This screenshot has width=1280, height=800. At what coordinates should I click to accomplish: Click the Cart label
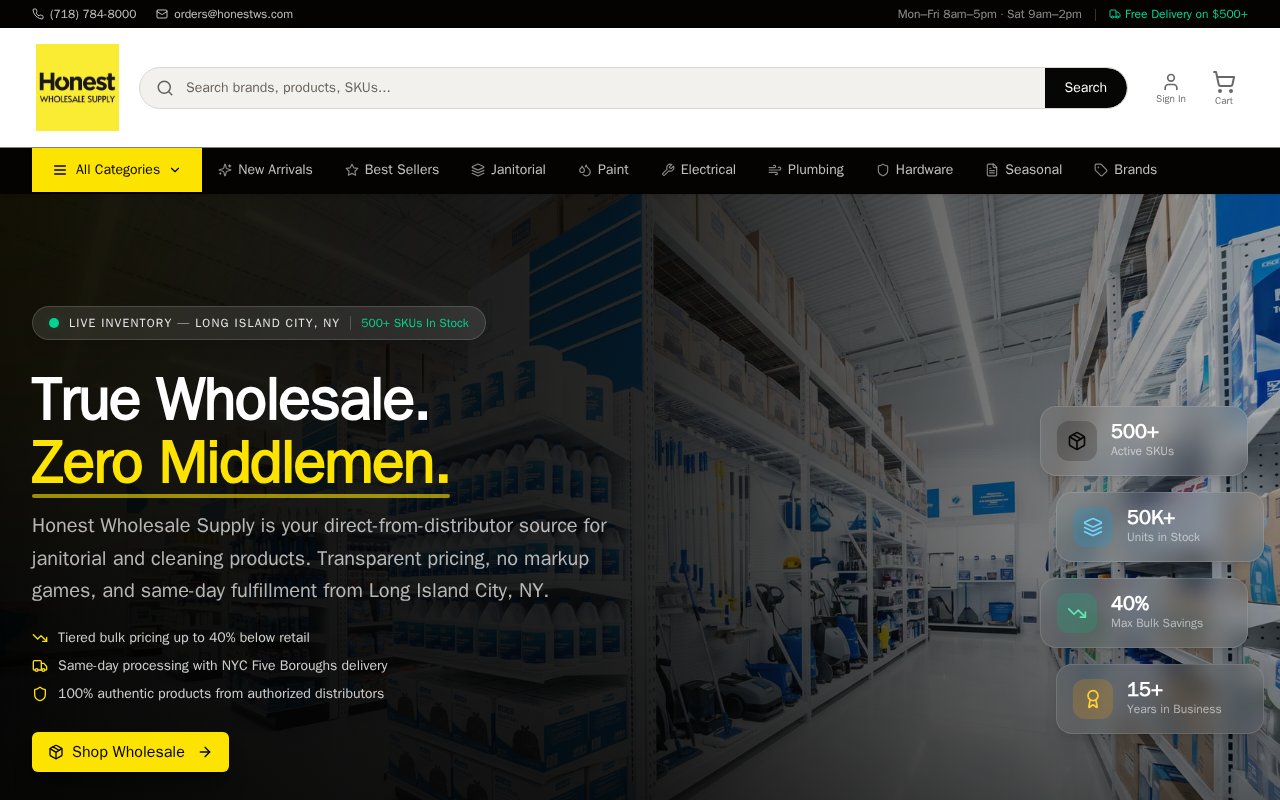tap(1224, 101)
